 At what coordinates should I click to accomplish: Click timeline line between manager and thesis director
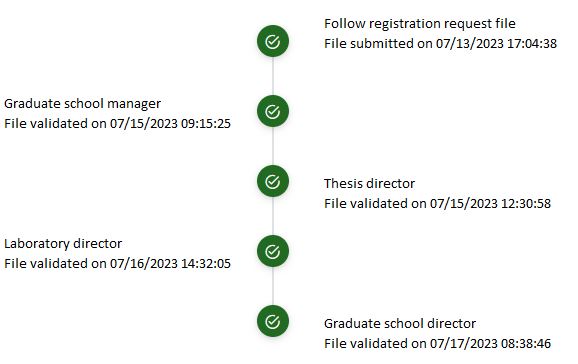coord(273,146)
